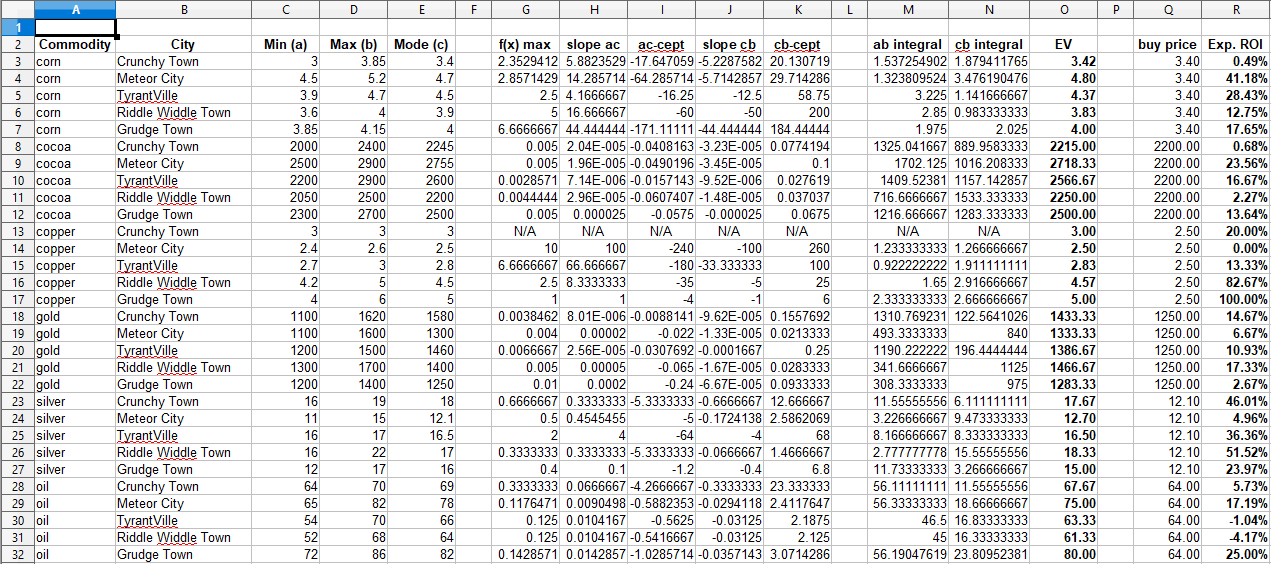1271x564 pixels.
Task: Click the 'buy price' 64.00 in row 28
Action: point(1167,486)
